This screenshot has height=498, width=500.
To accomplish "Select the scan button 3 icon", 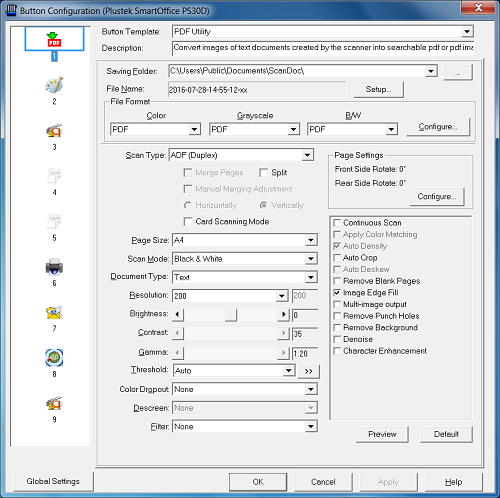I will click(54, 131).
